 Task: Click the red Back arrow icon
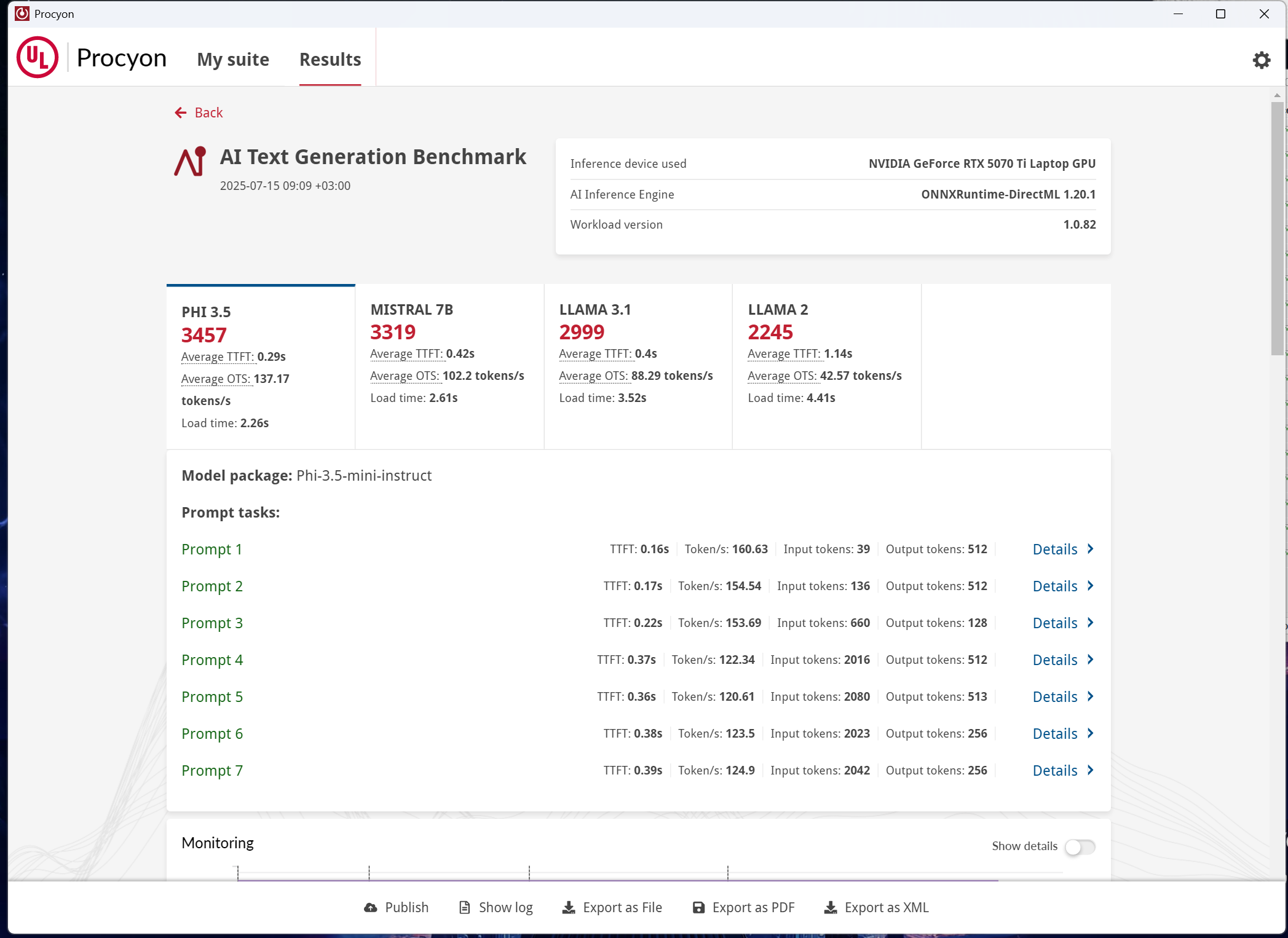(x=180, y=112)
